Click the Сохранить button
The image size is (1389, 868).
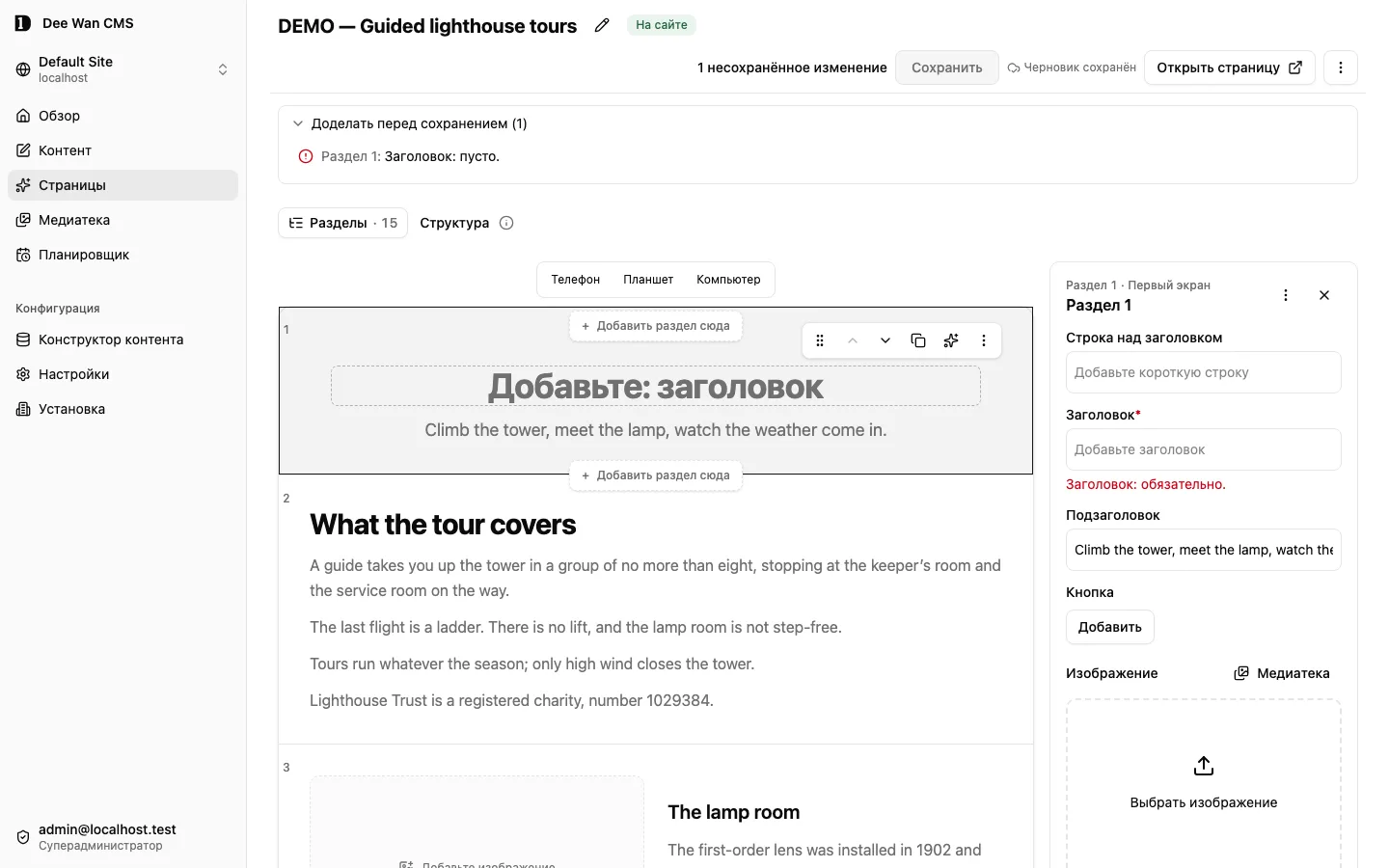click(947, 68)
